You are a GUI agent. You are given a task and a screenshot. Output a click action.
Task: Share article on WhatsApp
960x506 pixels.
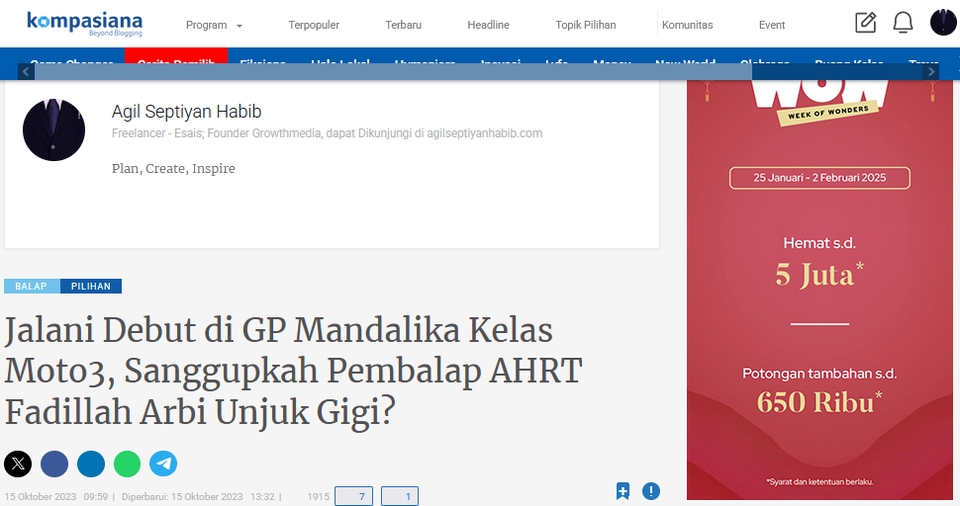pyautogui.click(x=127, y=464)
